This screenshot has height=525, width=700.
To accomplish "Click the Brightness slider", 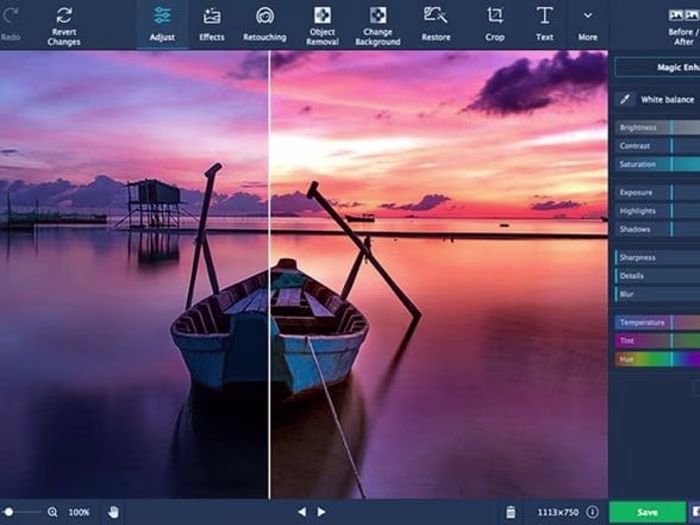I will pyautogui.click(x=657, y=128).
